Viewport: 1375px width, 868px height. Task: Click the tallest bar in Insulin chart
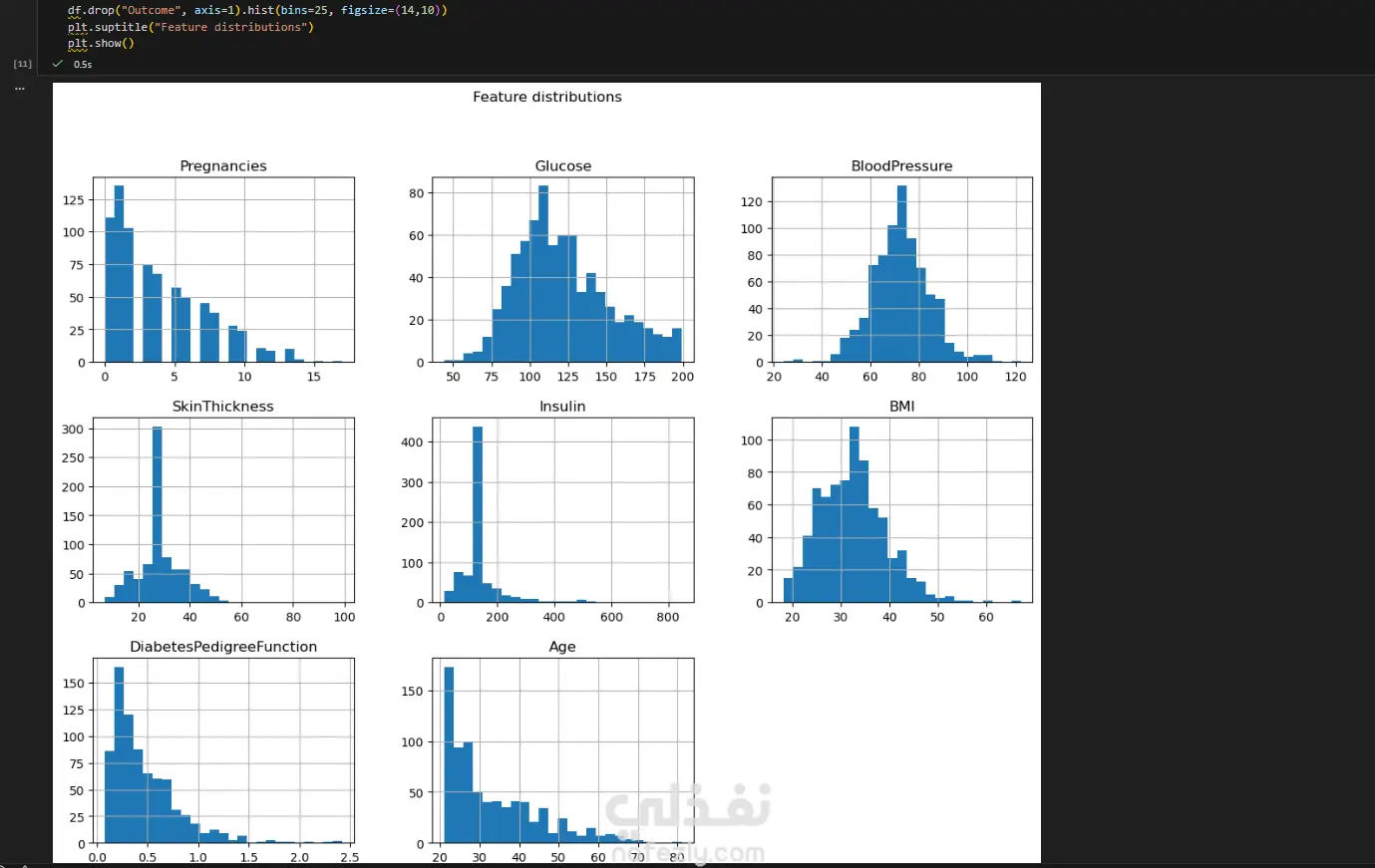click(x=477, y=514)
